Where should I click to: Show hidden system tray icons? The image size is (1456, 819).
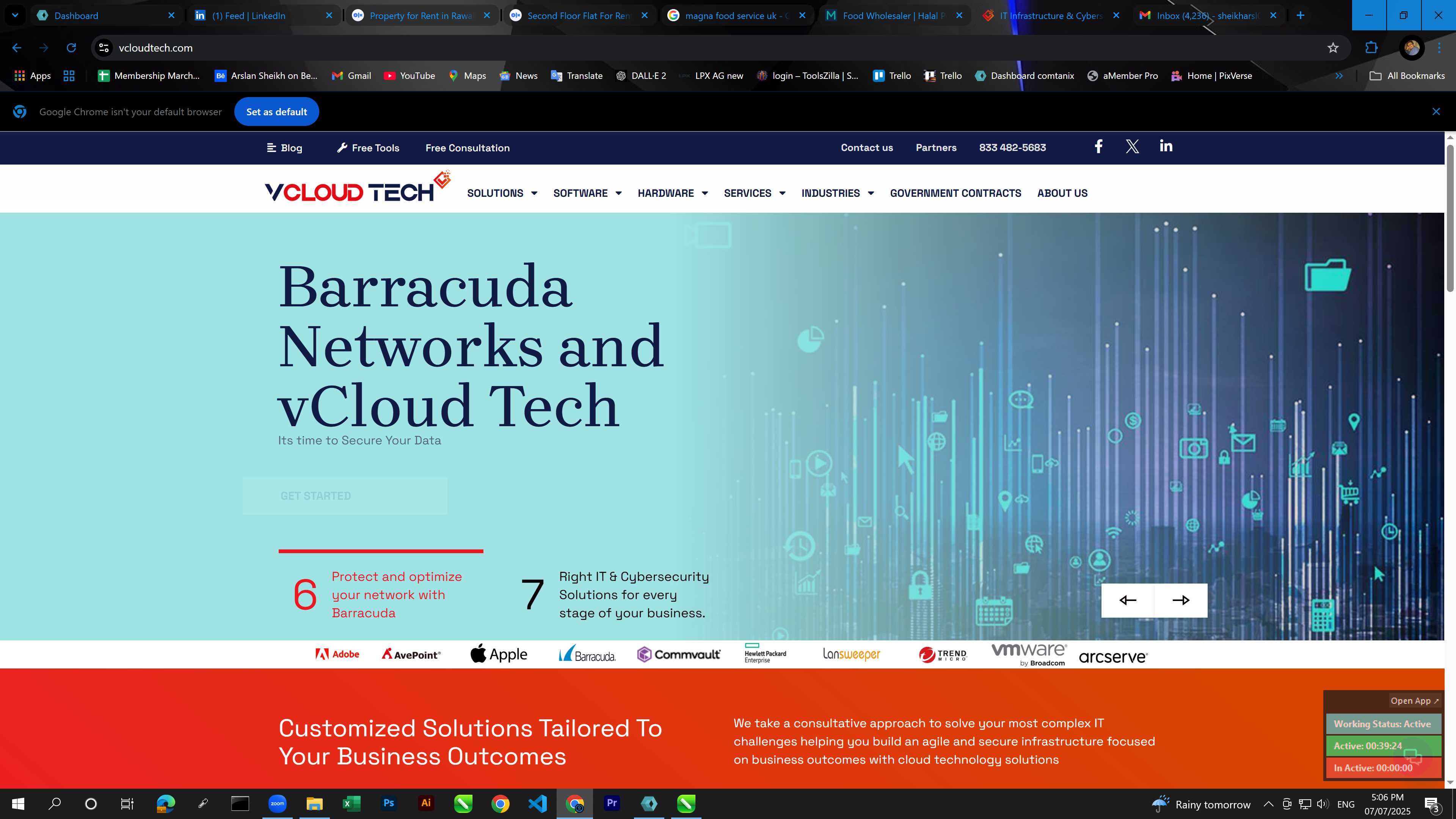[1268, 804]
